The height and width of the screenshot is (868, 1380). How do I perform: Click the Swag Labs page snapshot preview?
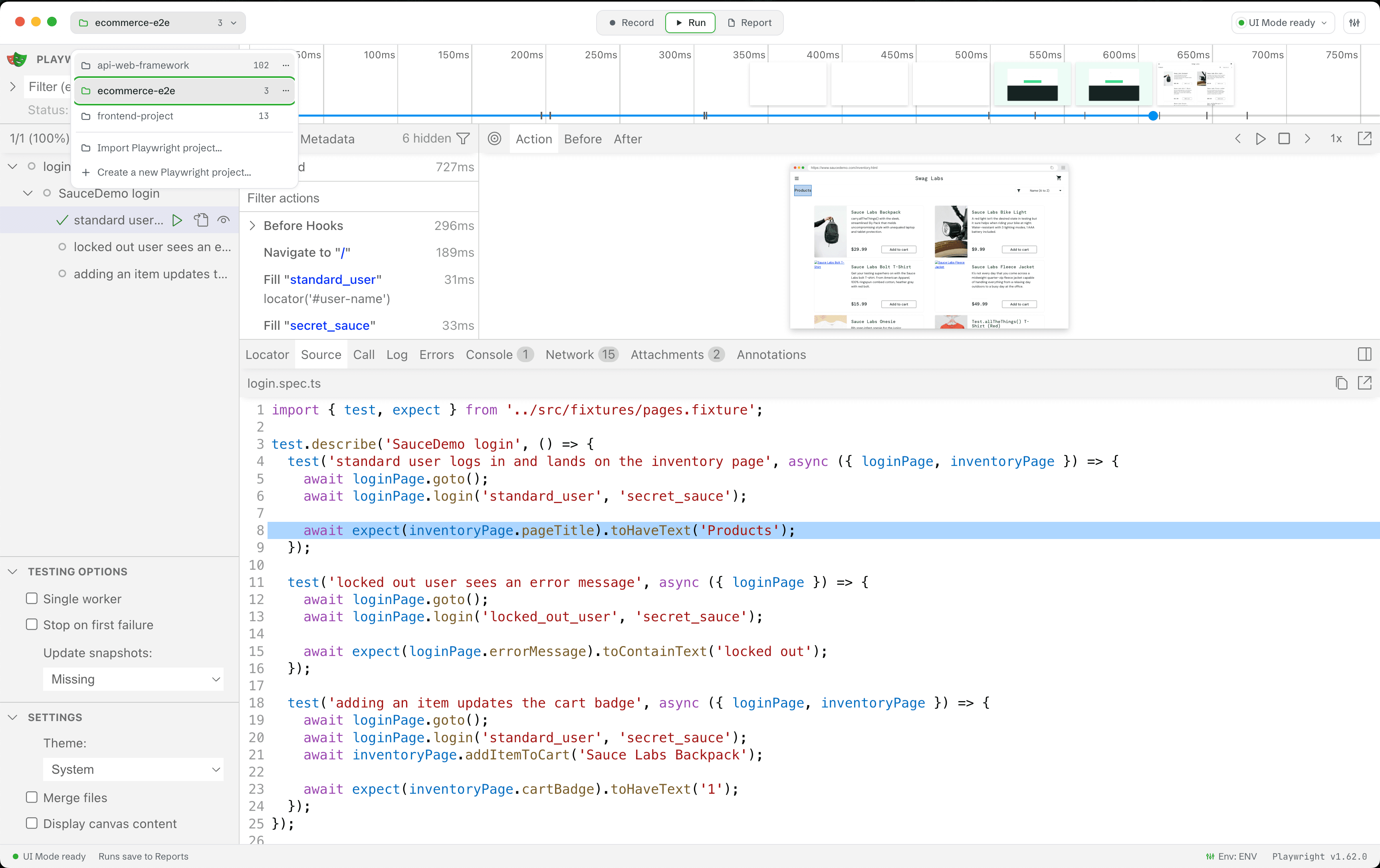click(x=929, y=246)
